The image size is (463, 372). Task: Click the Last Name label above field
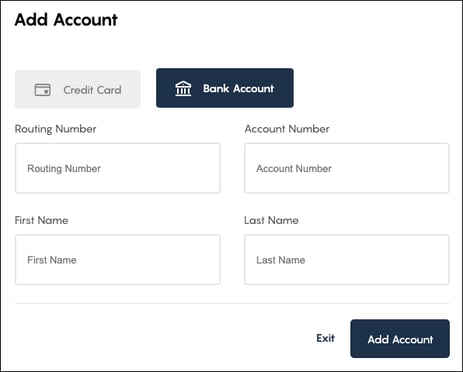tap(271, 220)
